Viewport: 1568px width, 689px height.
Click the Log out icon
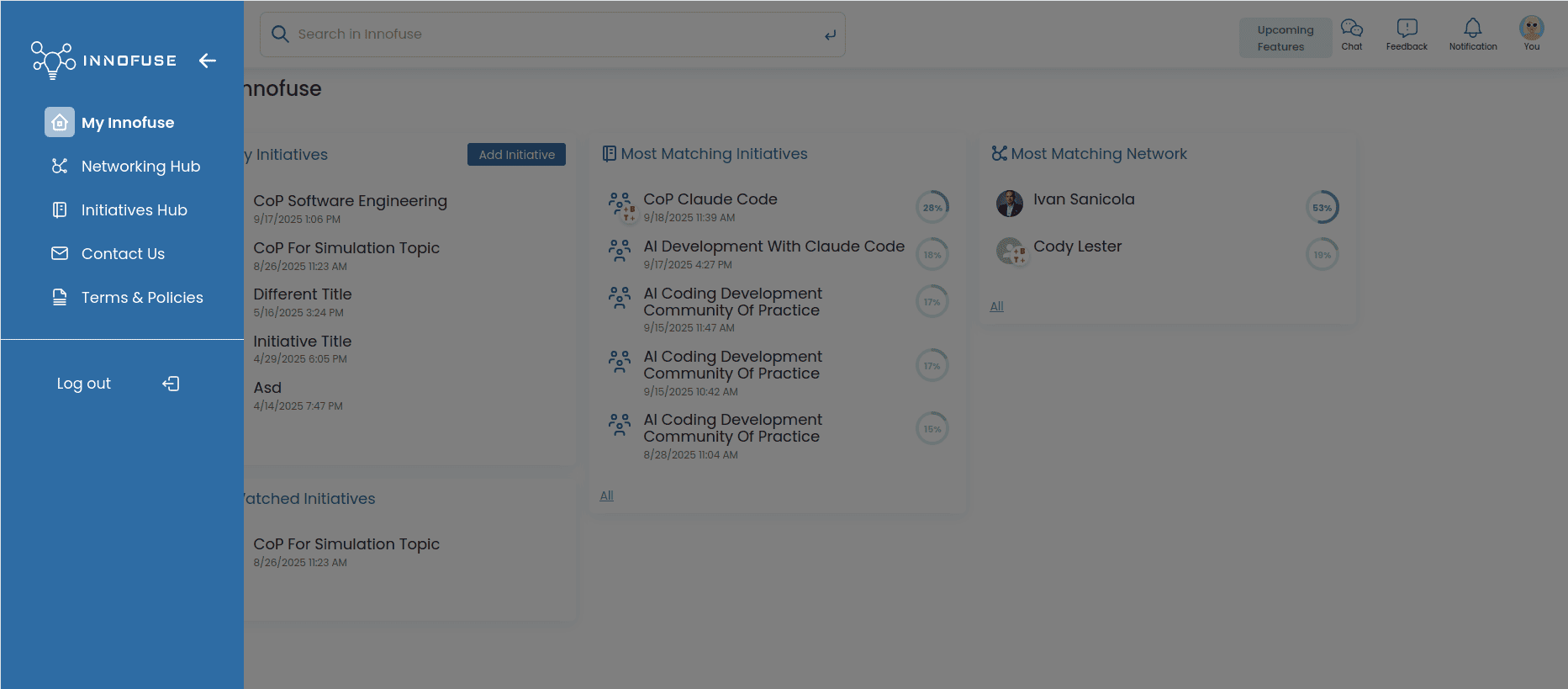(171, 384)
